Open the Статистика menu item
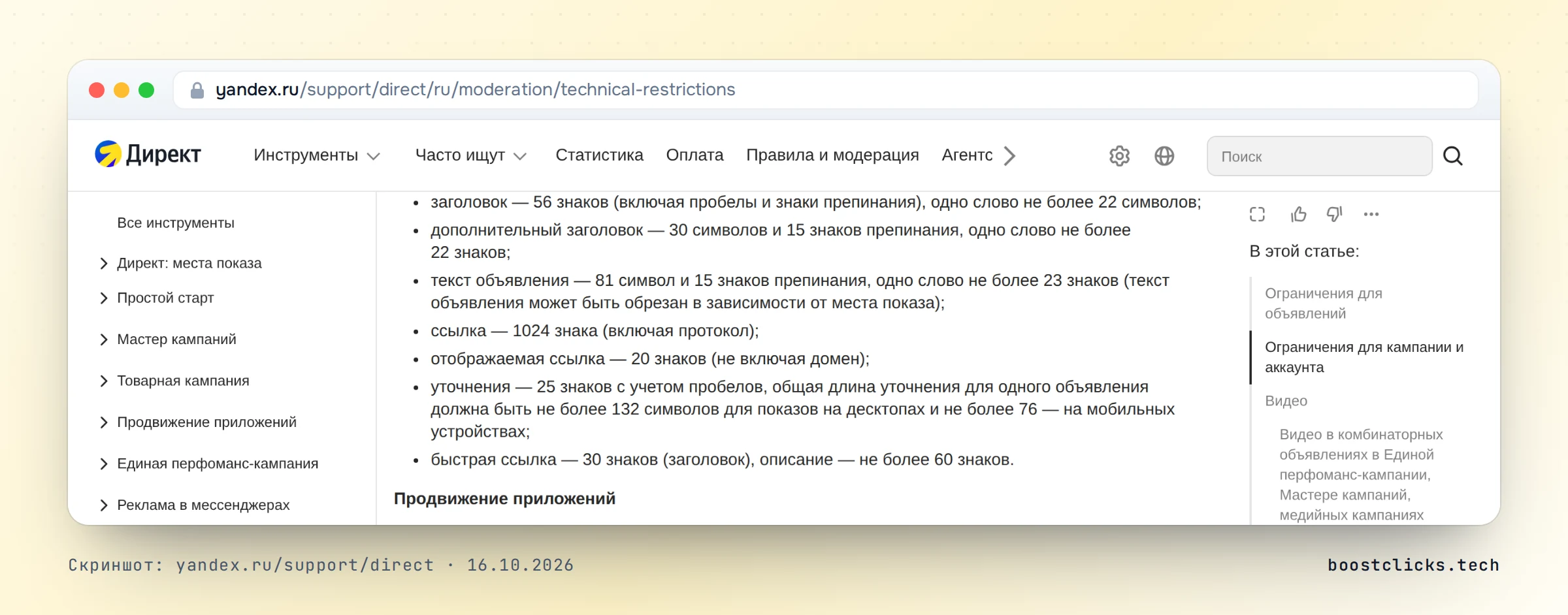Screen dimensions: 1568x615 point(599,155)
